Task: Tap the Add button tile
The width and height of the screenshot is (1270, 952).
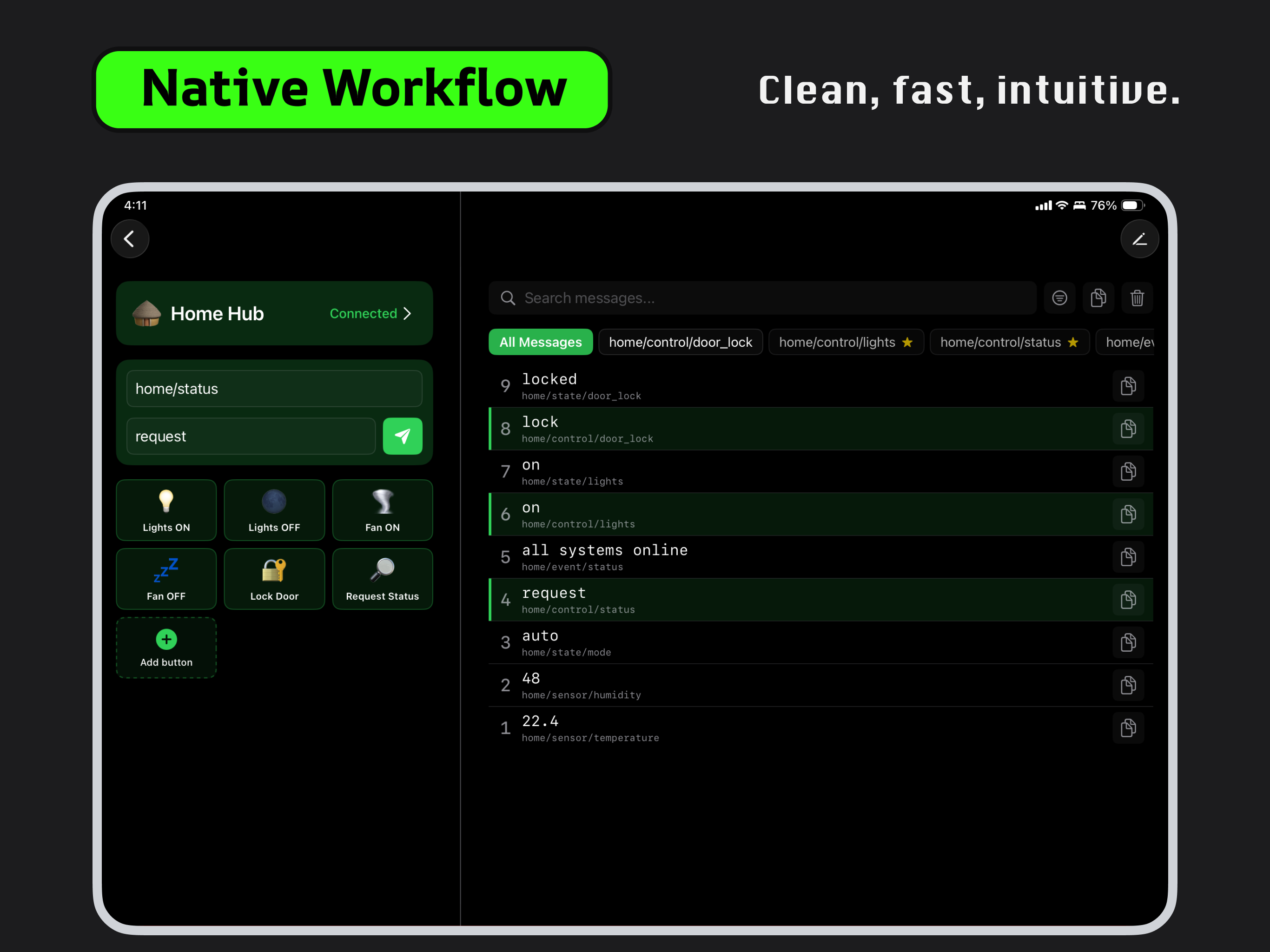Action: [x=166, y=648]
